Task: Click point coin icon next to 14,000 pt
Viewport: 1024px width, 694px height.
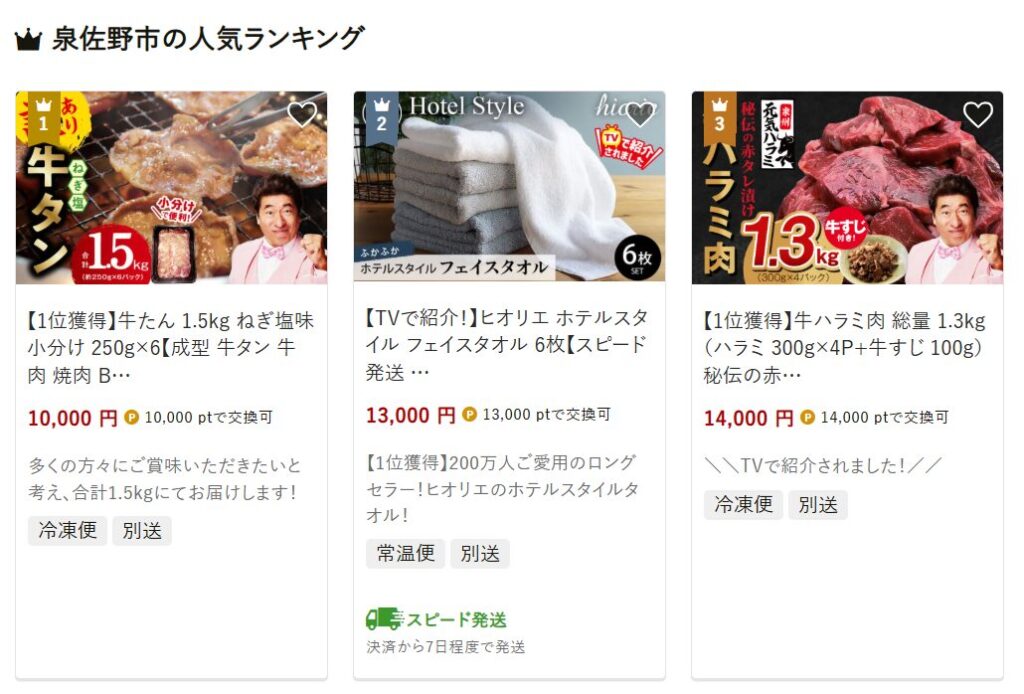Action: click(x=807, y=417)
